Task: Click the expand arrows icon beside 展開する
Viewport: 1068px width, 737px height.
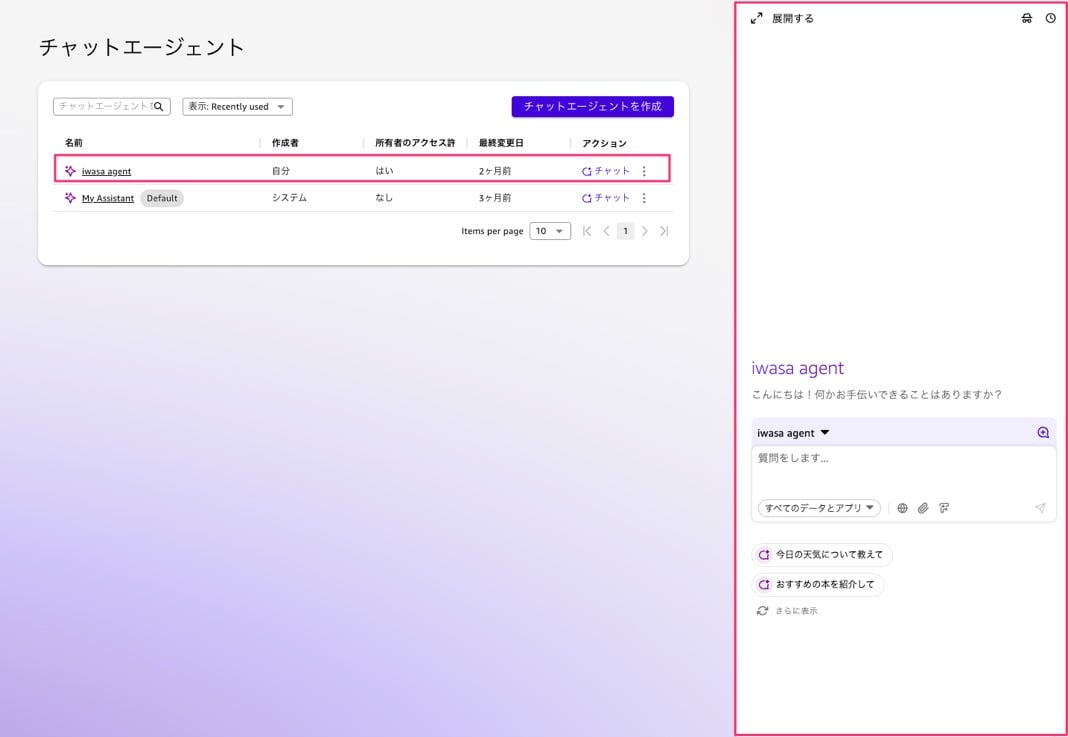Action: pos(757,18)
